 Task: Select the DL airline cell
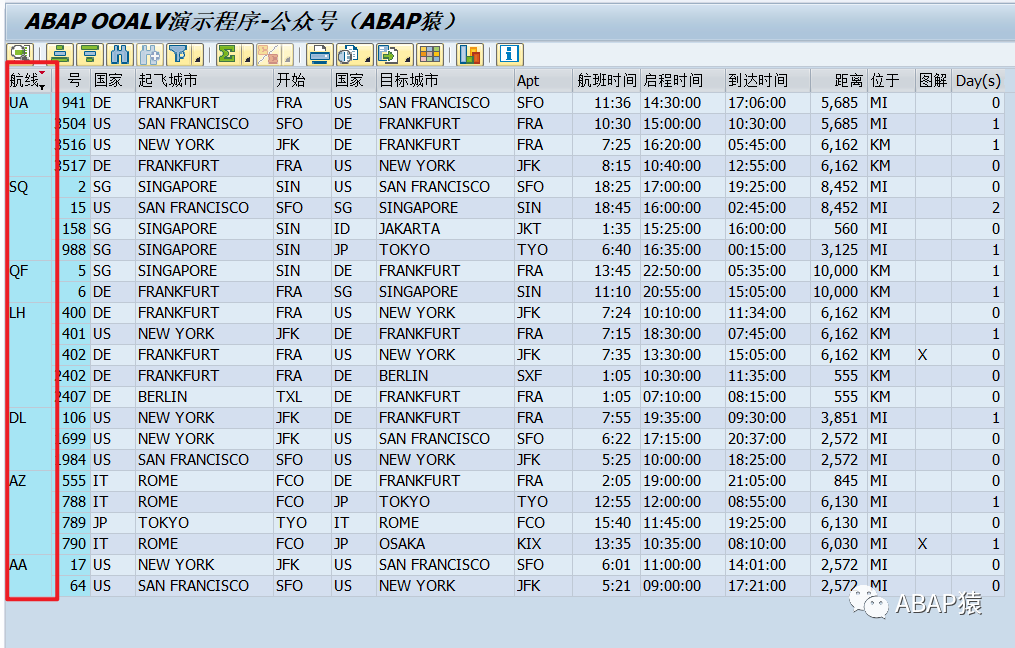click(30, 418)
